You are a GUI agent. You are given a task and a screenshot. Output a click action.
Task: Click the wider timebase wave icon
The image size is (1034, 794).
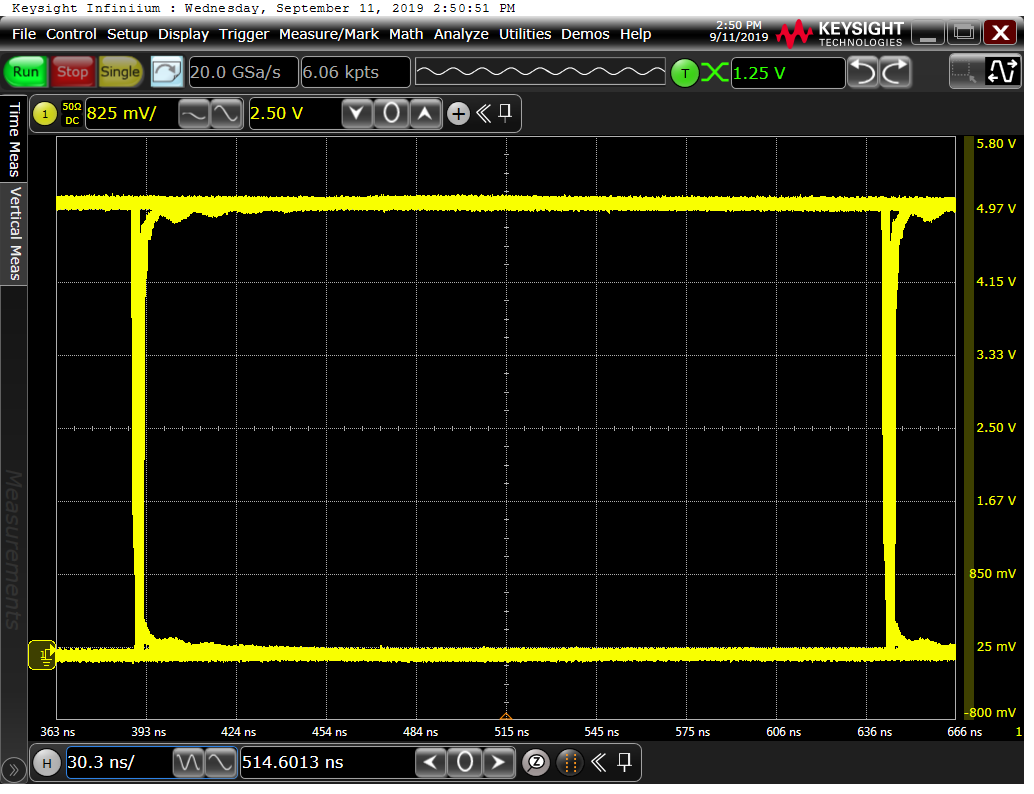189,763
